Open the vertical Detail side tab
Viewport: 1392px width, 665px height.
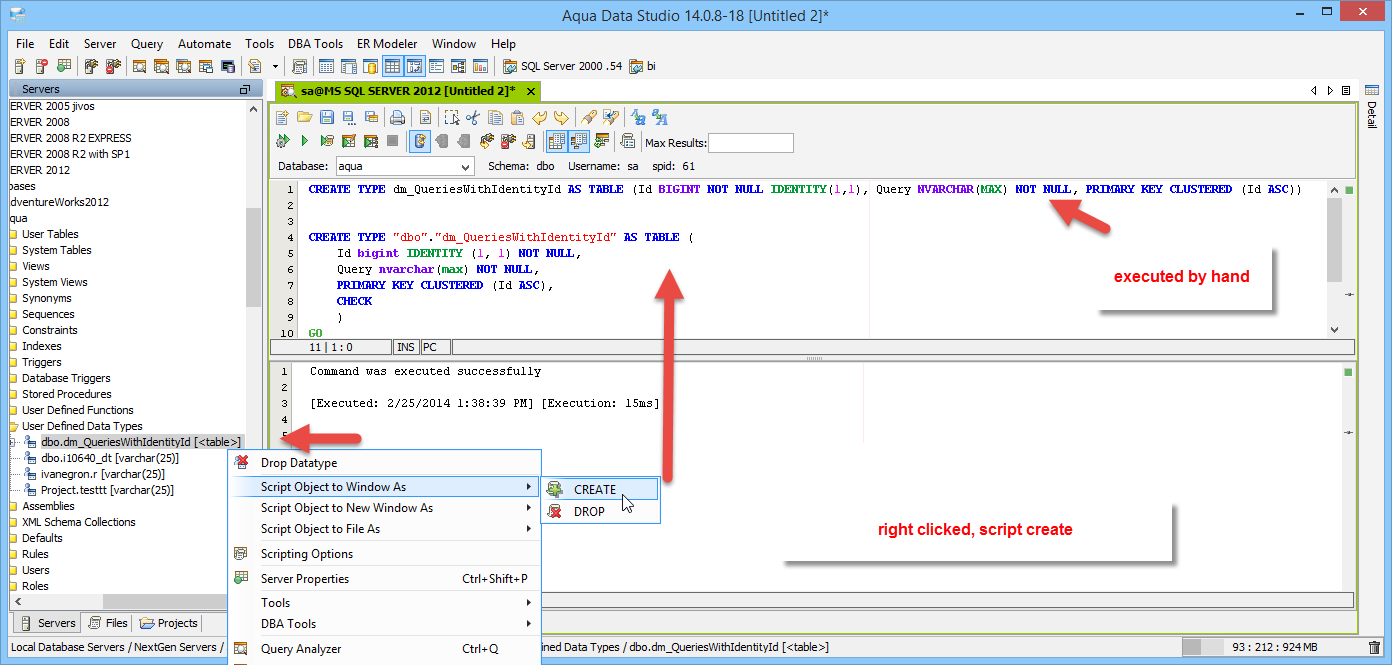click(x=1373, y=108)
